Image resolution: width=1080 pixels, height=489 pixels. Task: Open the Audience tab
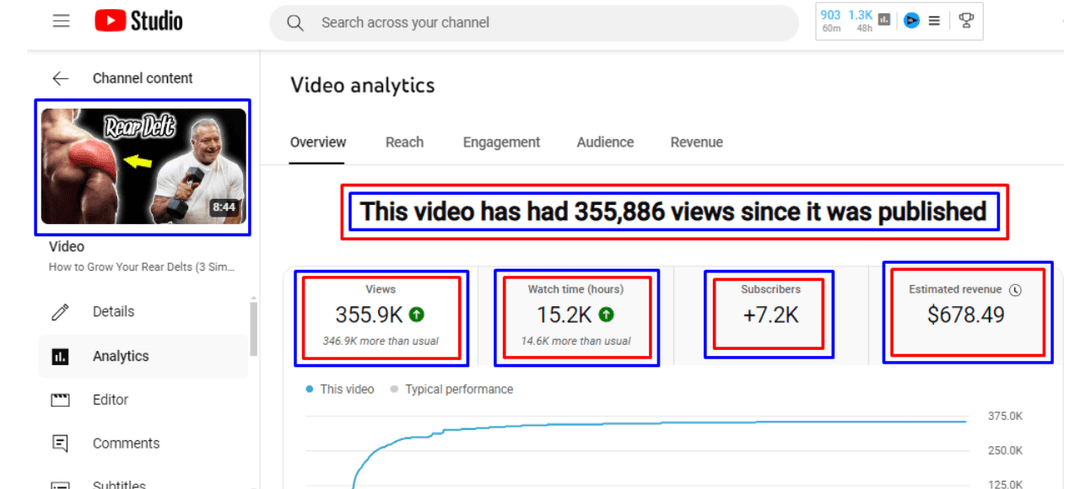point(605,142)
